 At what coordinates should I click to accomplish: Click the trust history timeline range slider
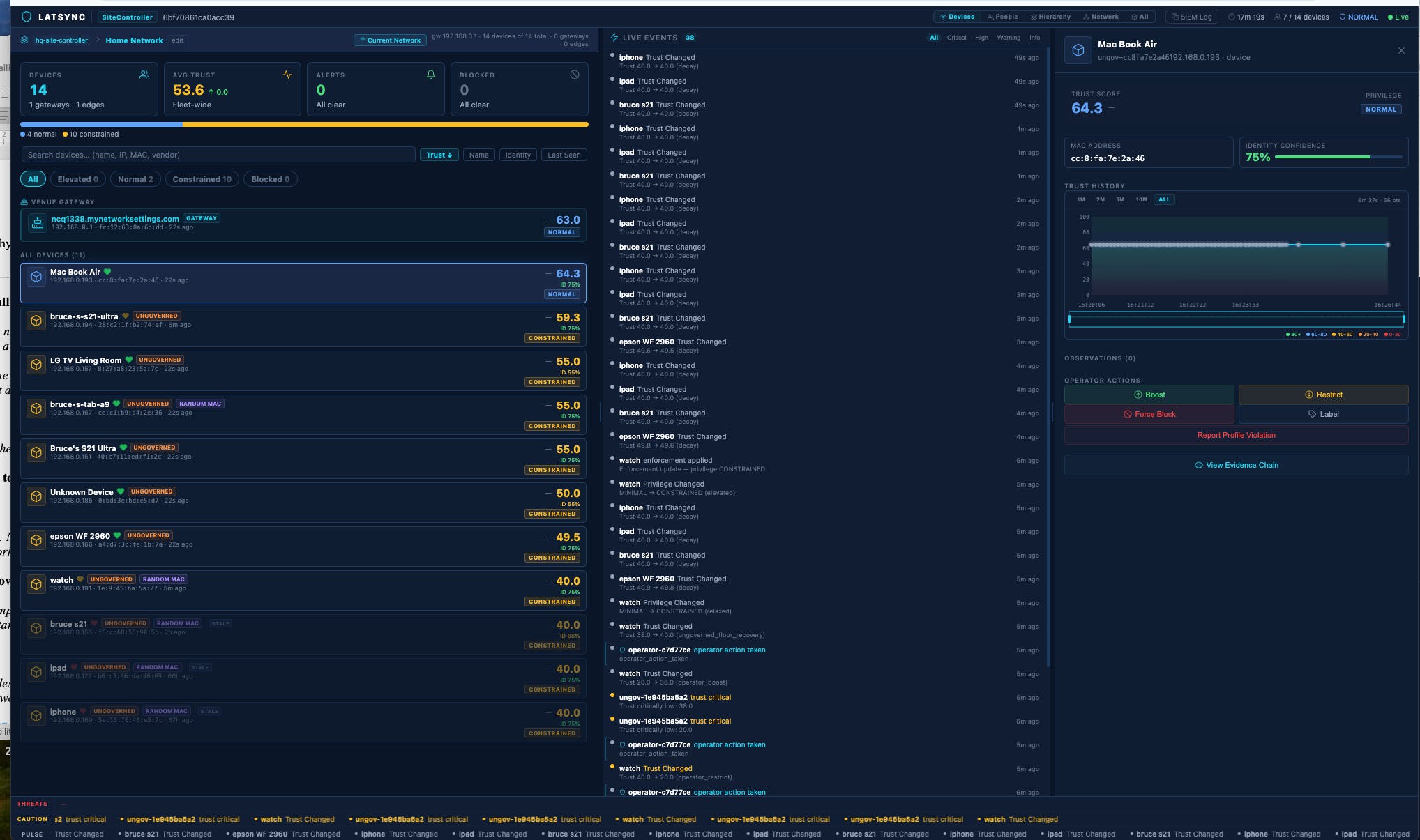pyautogui.click(x=1236, y=319)
